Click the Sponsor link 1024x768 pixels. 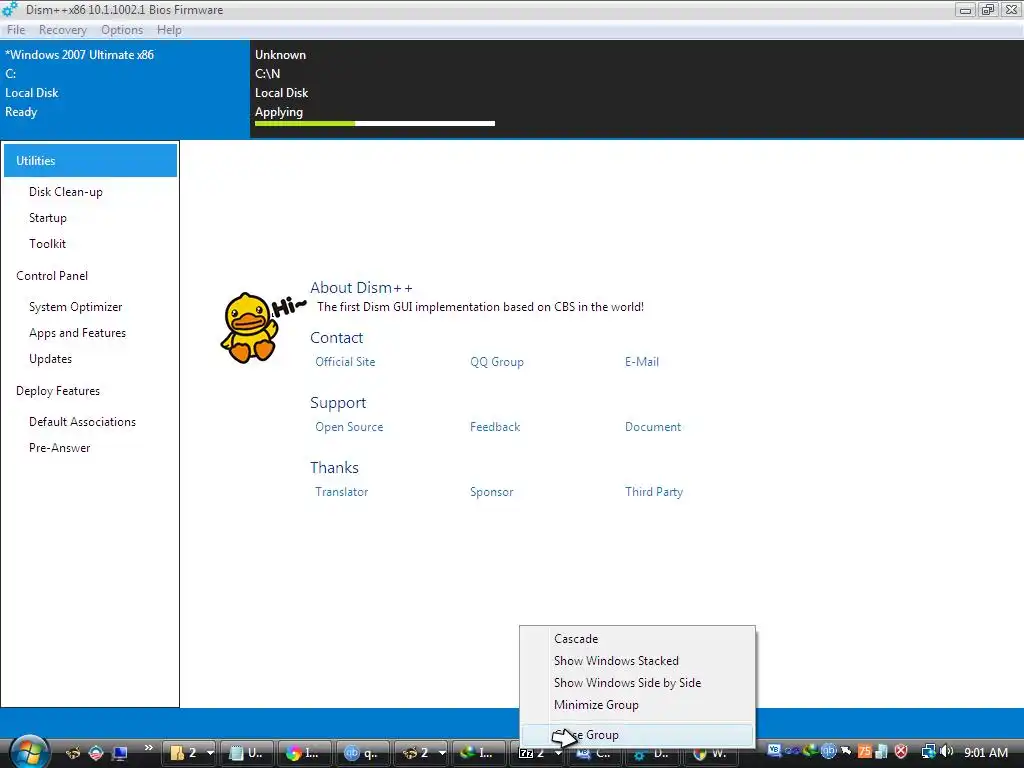click(x=491, y=492)
